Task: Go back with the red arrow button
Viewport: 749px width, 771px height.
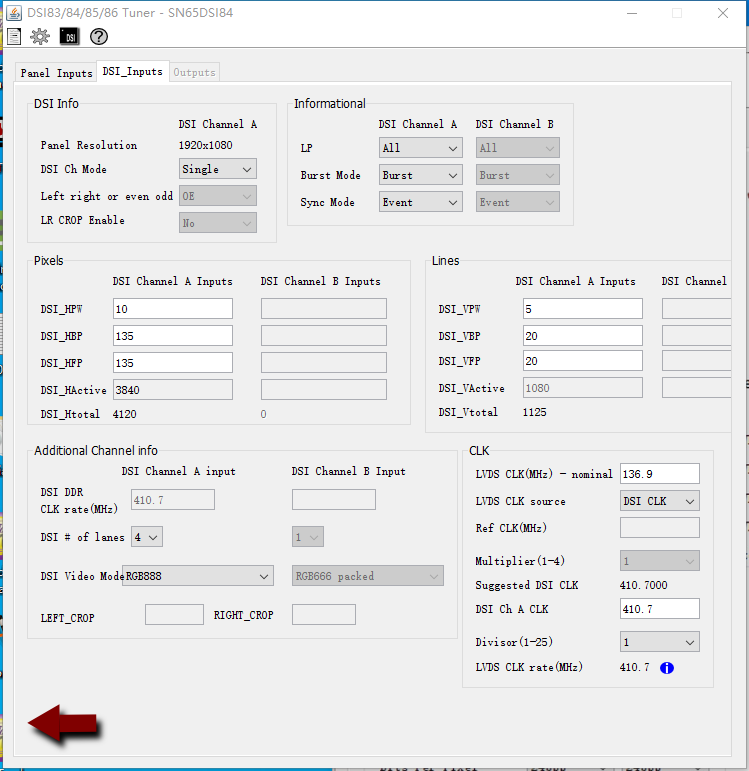Action: pos(63,723)
